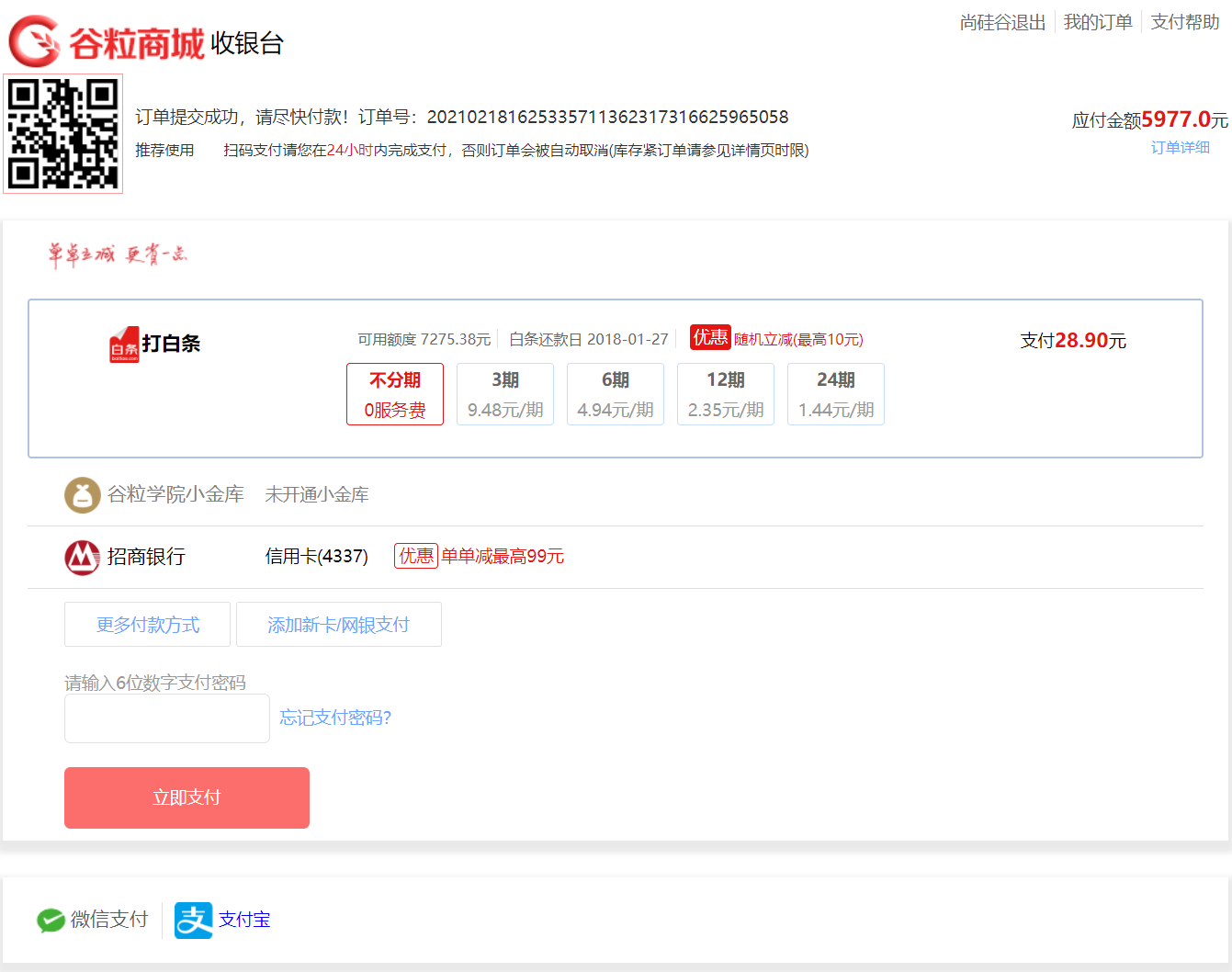The image size is (1232, 972).
Task: Click the 打白条 payment title
Action: [x=171, y=344]
